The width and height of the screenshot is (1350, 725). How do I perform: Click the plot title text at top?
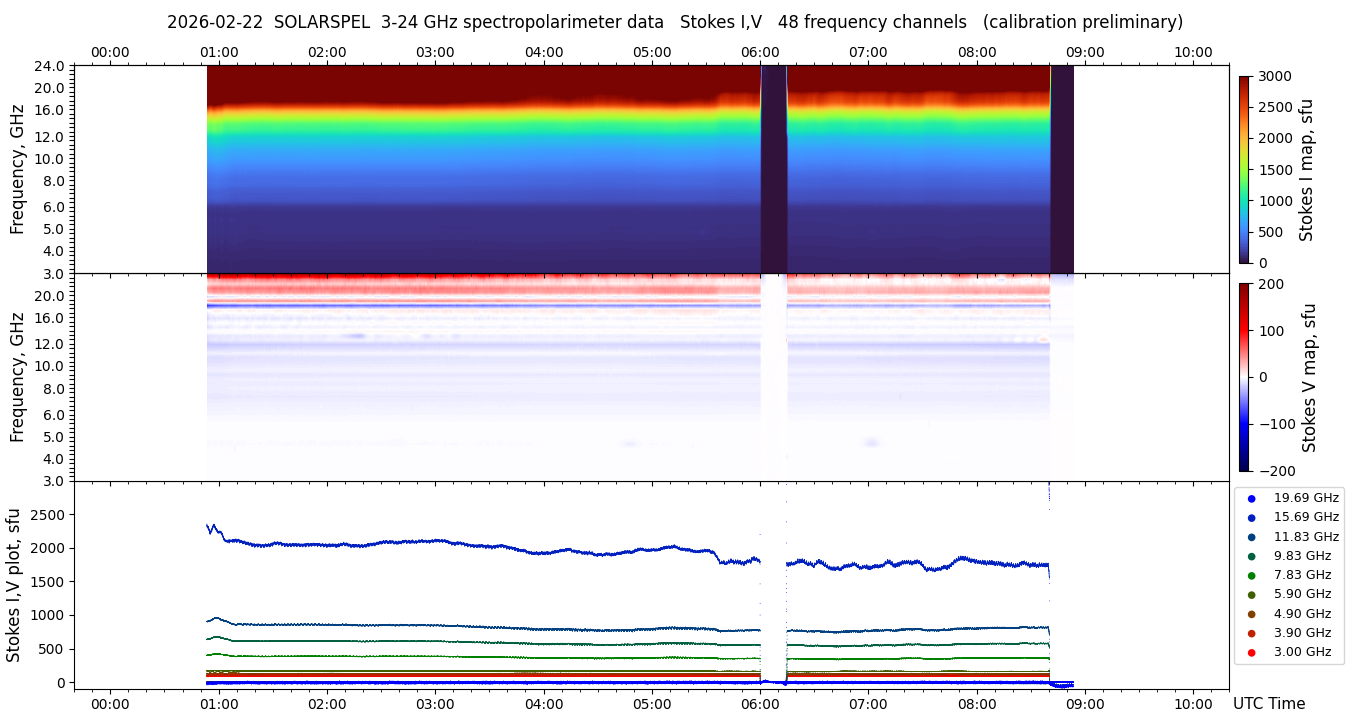674,22
